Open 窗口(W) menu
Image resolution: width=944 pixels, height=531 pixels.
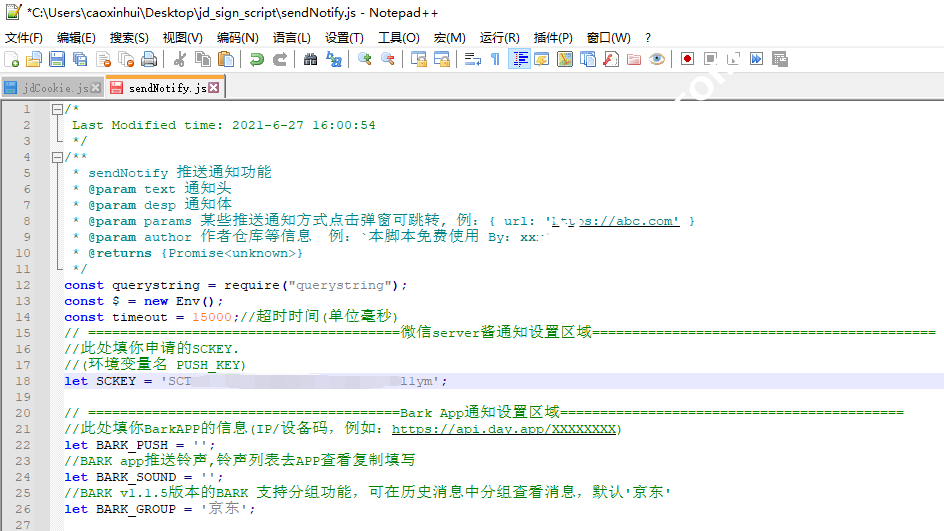click(x=609, y=38)
